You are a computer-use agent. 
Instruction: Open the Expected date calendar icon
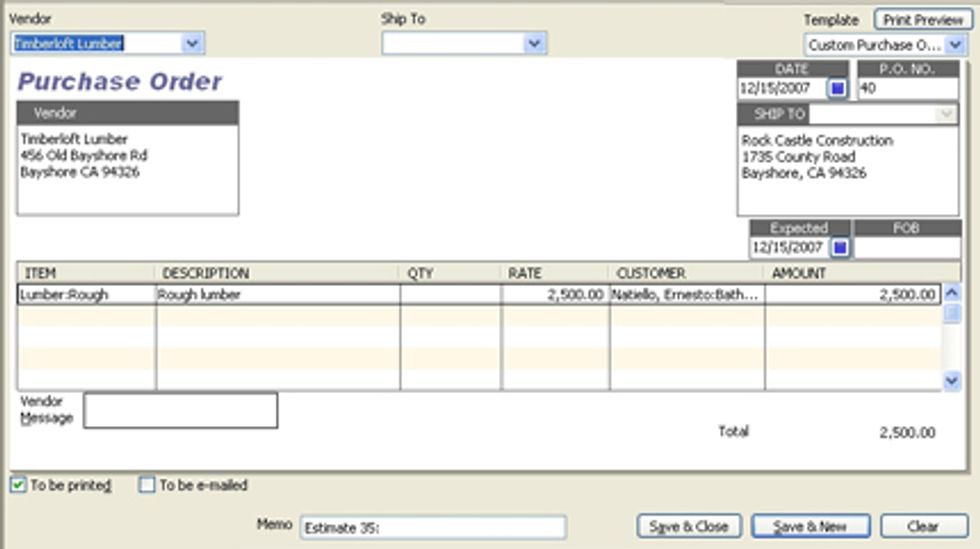pyautogui.click(x=840, y=248)
